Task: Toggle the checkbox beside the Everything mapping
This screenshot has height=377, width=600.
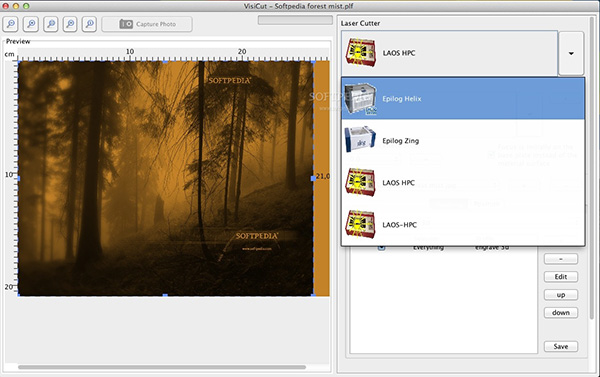Action: point(382,248)
